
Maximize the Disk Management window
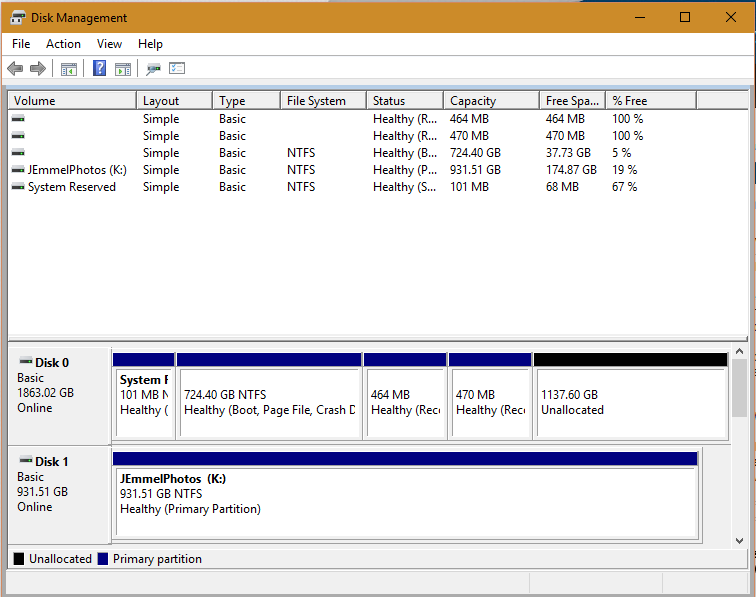point(685,18)
